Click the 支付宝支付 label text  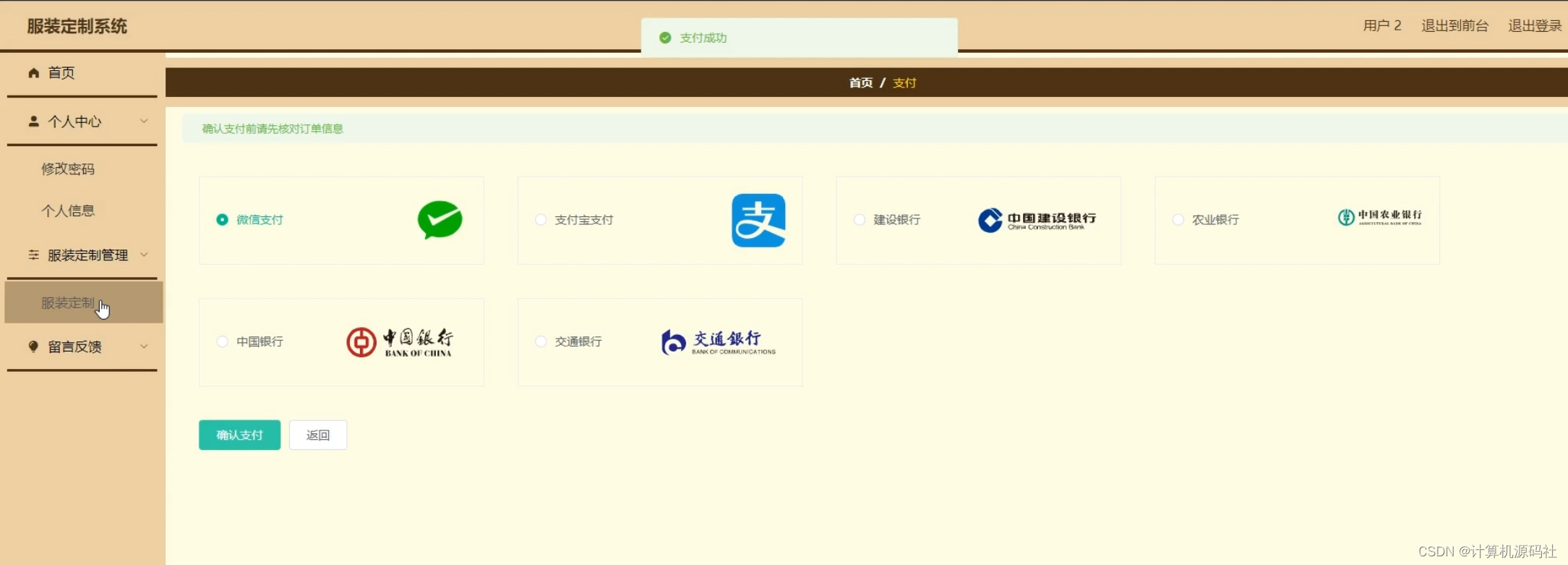[x=584, y=220]
